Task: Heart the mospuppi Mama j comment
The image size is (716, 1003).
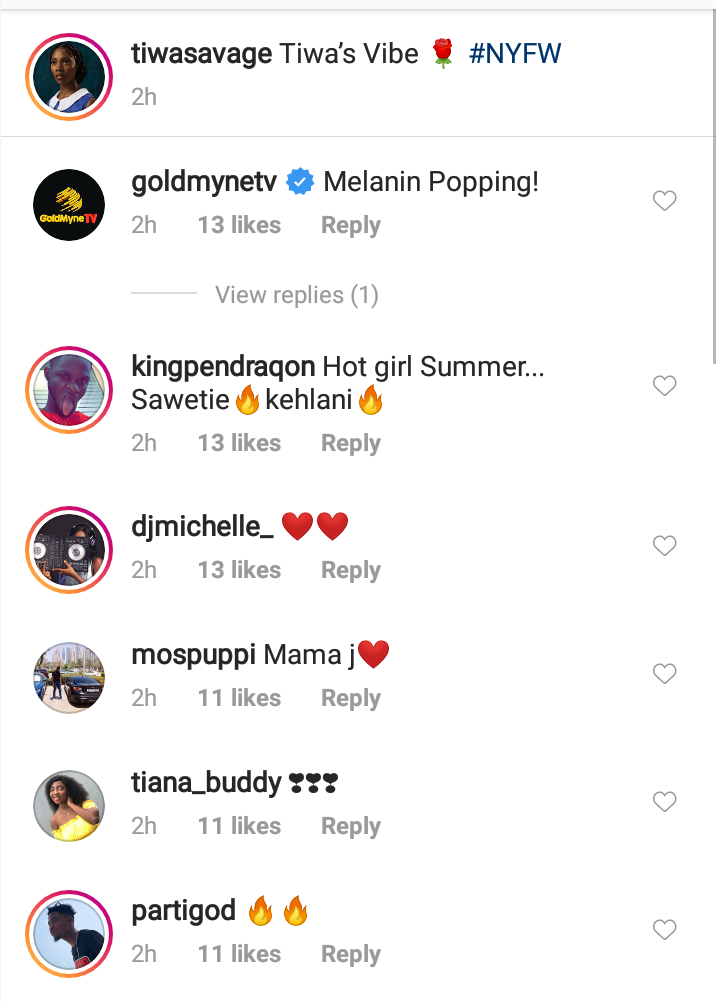Action: pyautogui.click(x=664, y=674)
